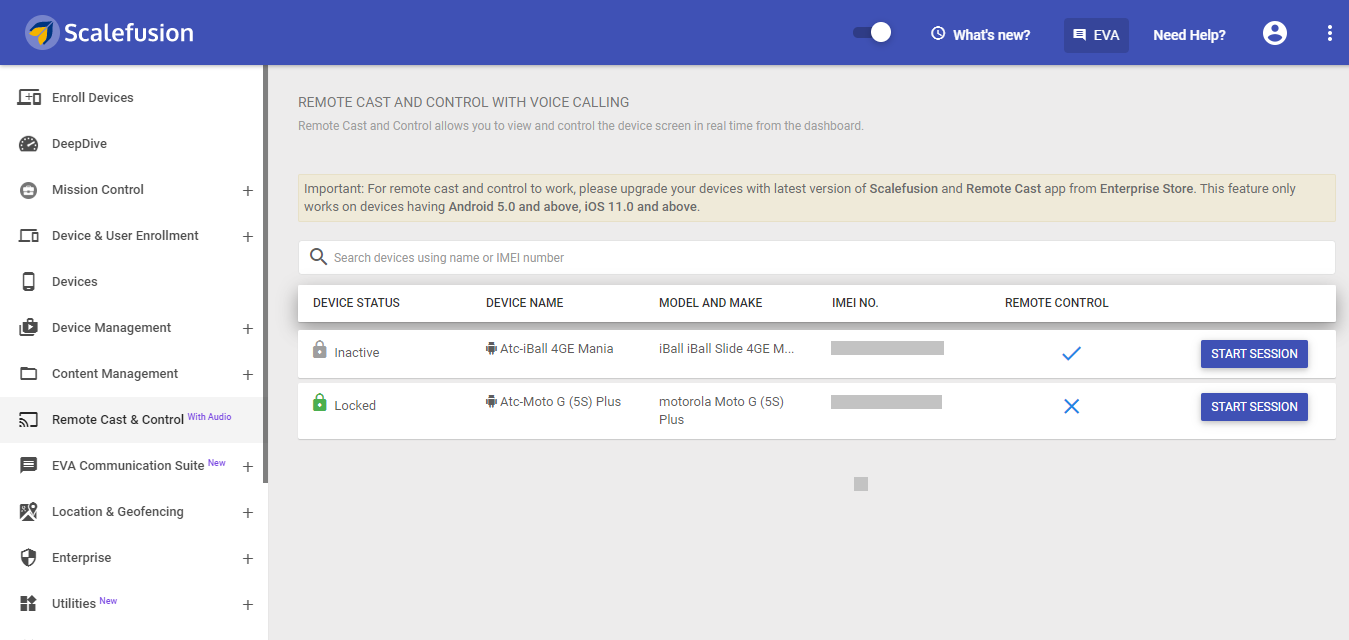Open the EVA chat button
1349x640 pixels.
coord(1096,34)
